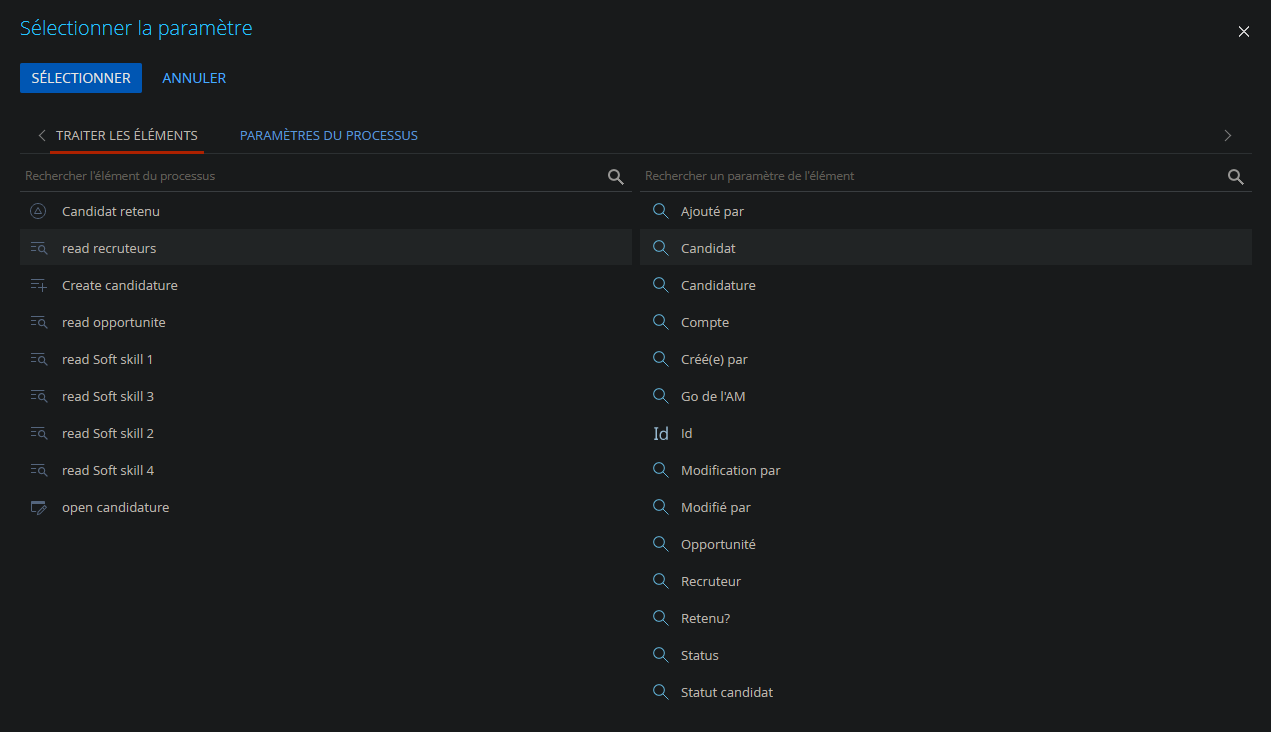Click the read icon beside read recruteurs
The width and height of the screenshot is (1271, 732).
point(38,247)
